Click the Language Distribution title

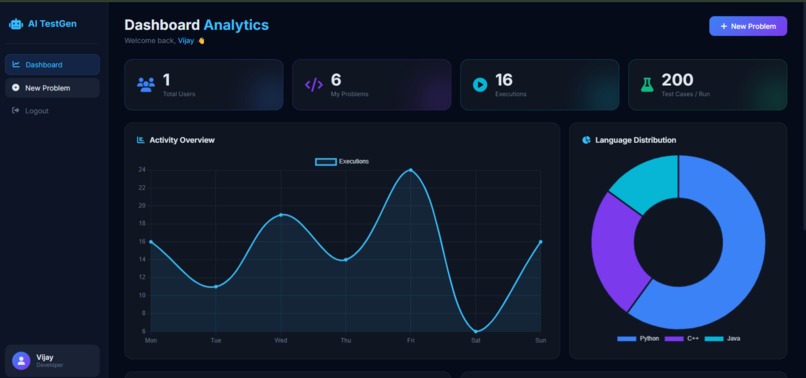tap(635, 140)
